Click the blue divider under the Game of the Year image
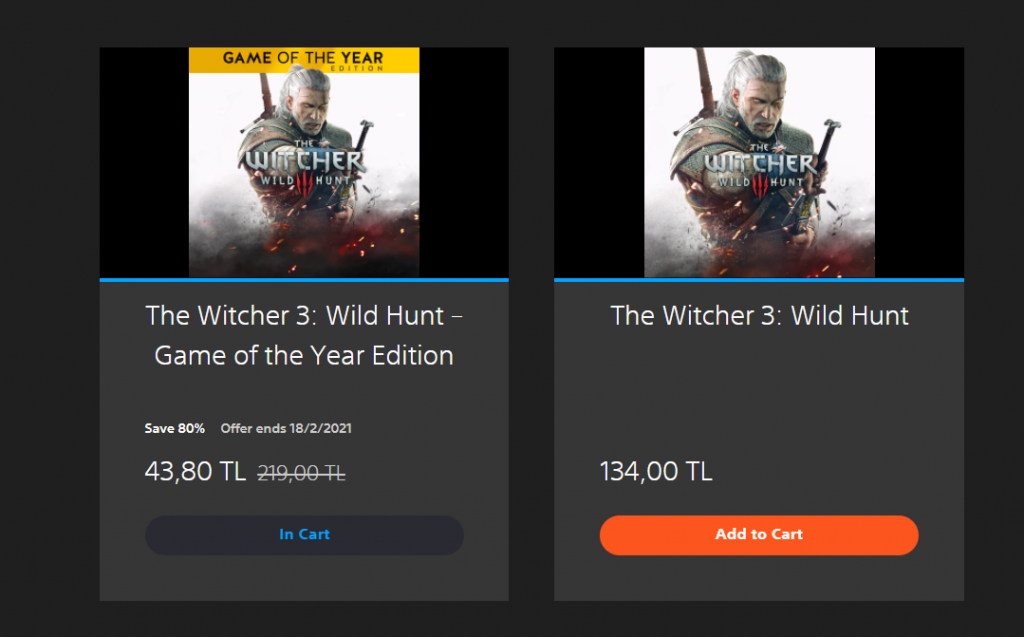Image resolution: width=1024 pixels, height=637 pixels. (x=304, y=279)
